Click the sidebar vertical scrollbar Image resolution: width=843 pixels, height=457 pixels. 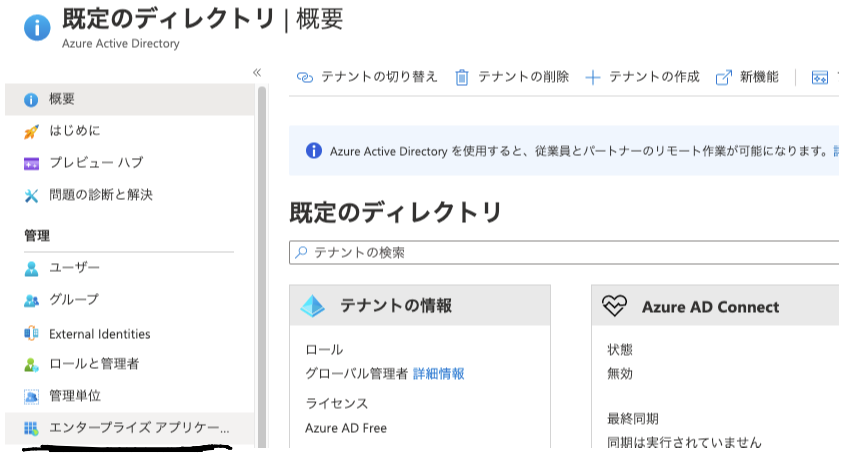pyautogui.click(x=262, y=267)
